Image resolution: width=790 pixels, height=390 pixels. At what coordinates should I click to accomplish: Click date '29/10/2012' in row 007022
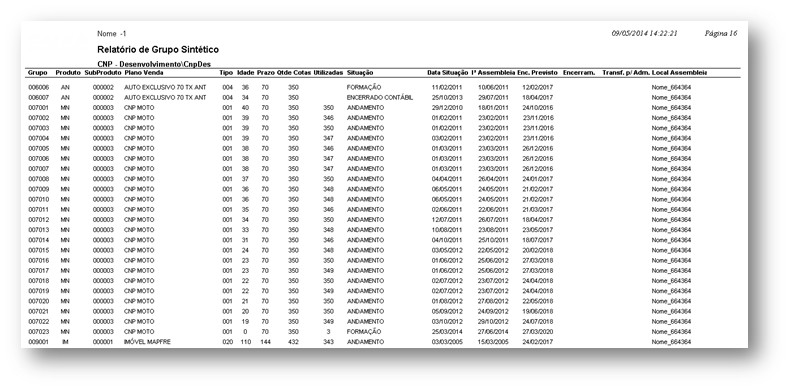point(493,321)
